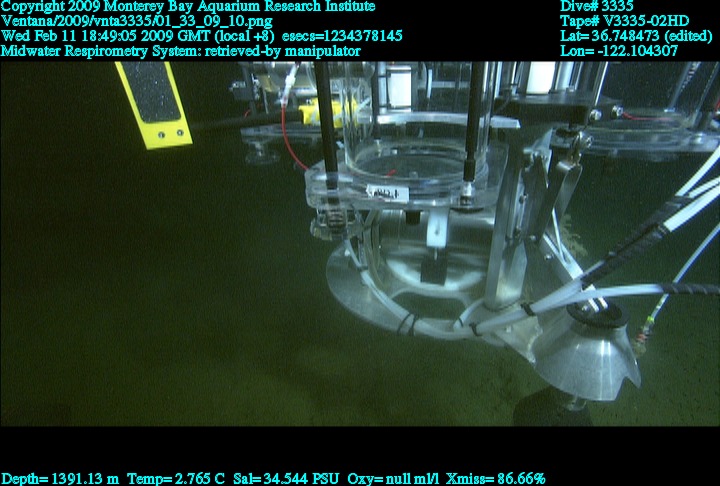Viewport: 720px width, 486px height.
Task: Click the "Depth= 1391.13 m" readout
Action: (x=60, y=479)
